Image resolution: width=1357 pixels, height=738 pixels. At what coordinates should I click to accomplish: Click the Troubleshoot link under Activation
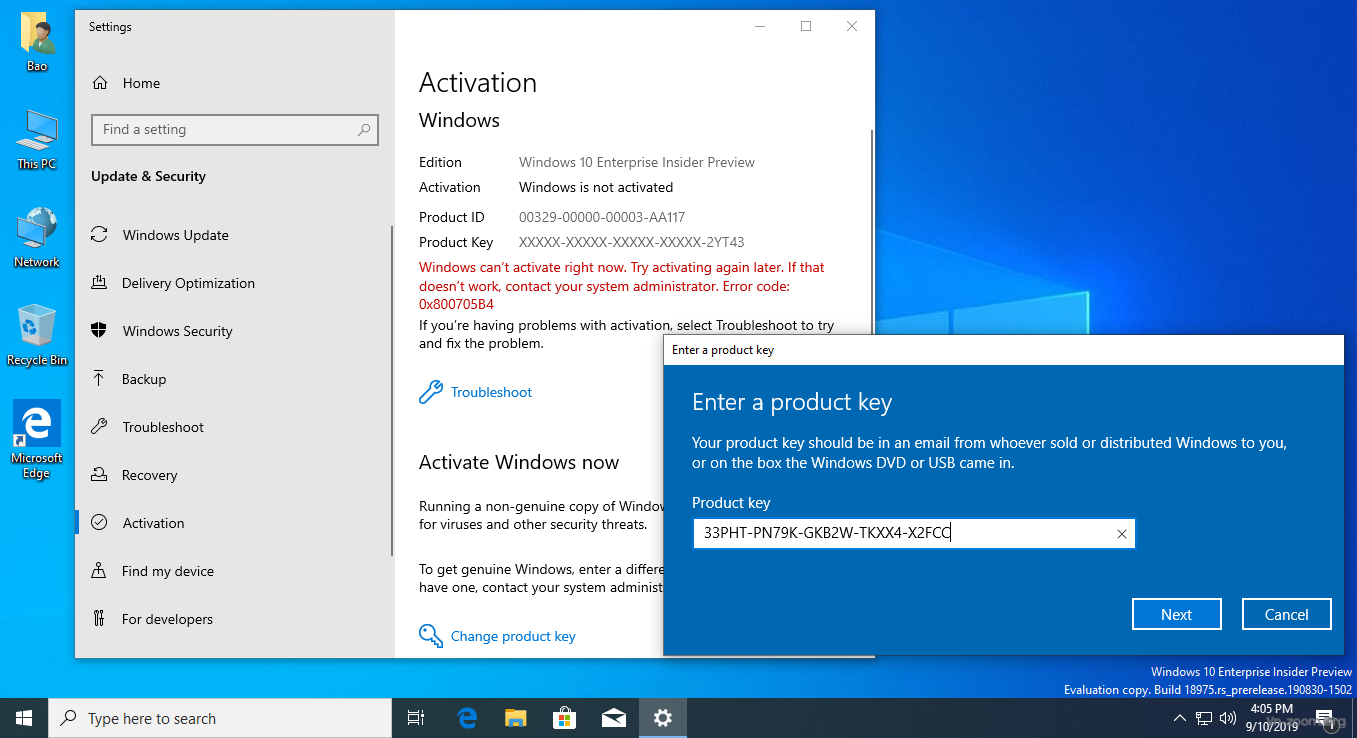(491, 392)
